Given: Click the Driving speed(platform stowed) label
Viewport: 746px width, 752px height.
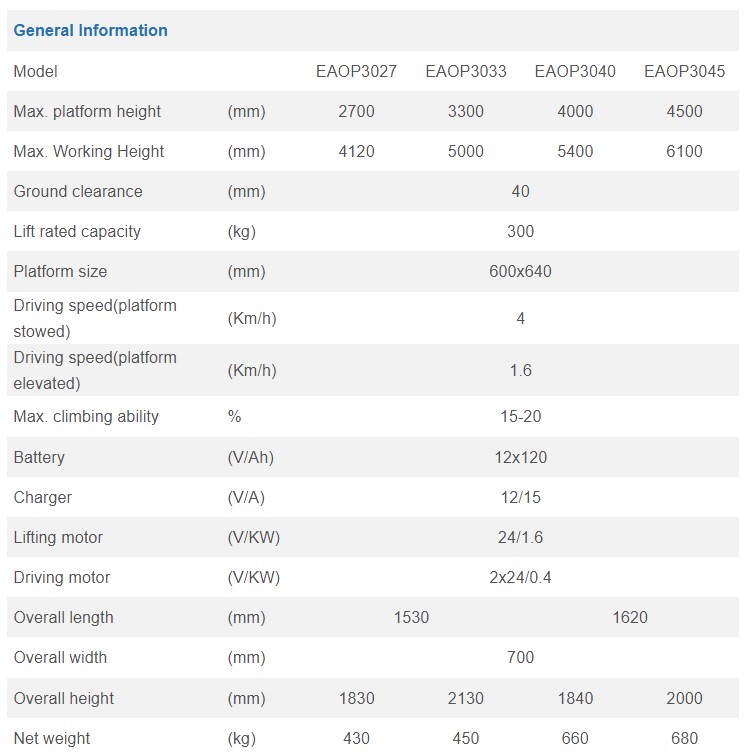Looking at the screenshot, I should click(x=95, y=318).
